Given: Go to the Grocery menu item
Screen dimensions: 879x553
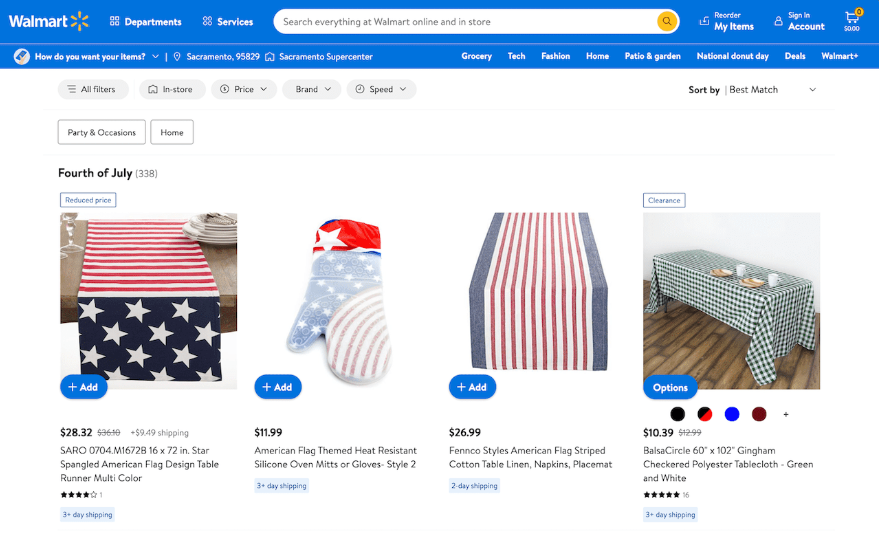Looking at the screenshot, I should click(x=476, y=56).
